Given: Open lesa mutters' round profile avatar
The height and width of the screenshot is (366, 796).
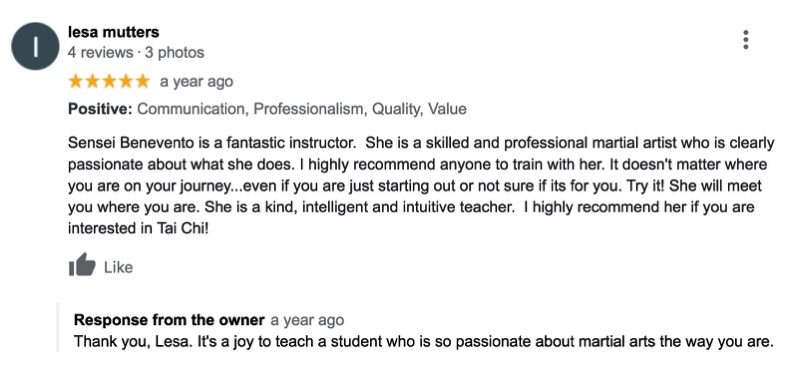Looking at the screenshot, I should pos(36,46).
